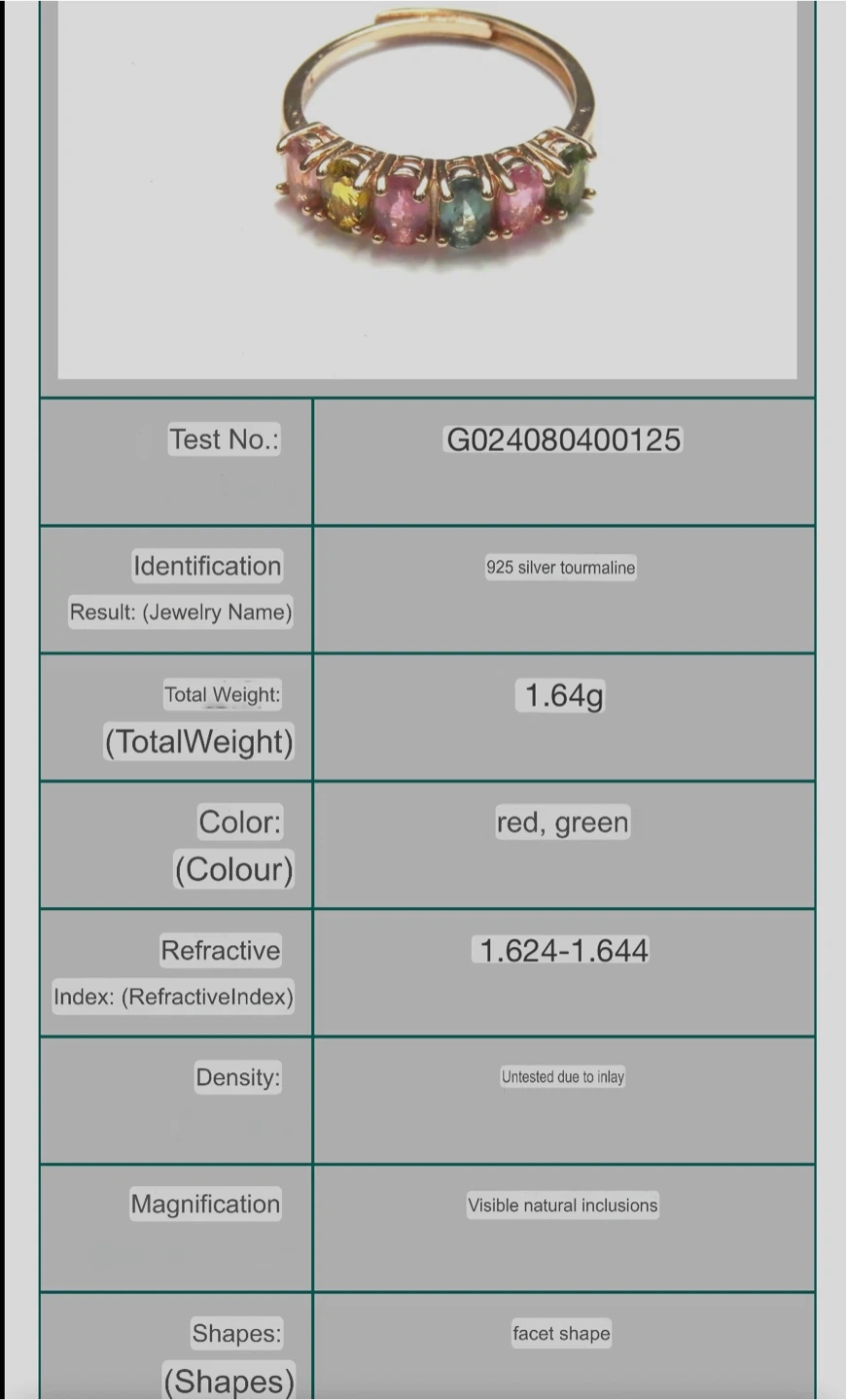Click the 'Color:' label
The image size is (846, 1400).
(x=239, y=822)
